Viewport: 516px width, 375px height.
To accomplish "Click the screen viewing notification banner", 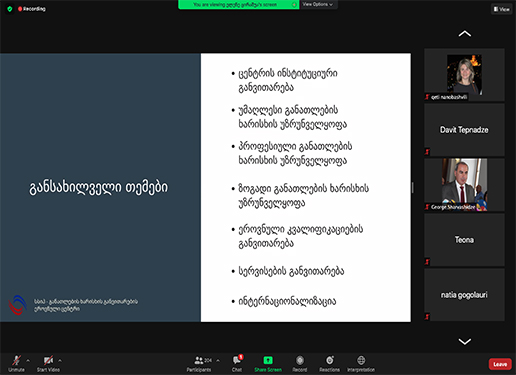I will (x=239, y=4).
